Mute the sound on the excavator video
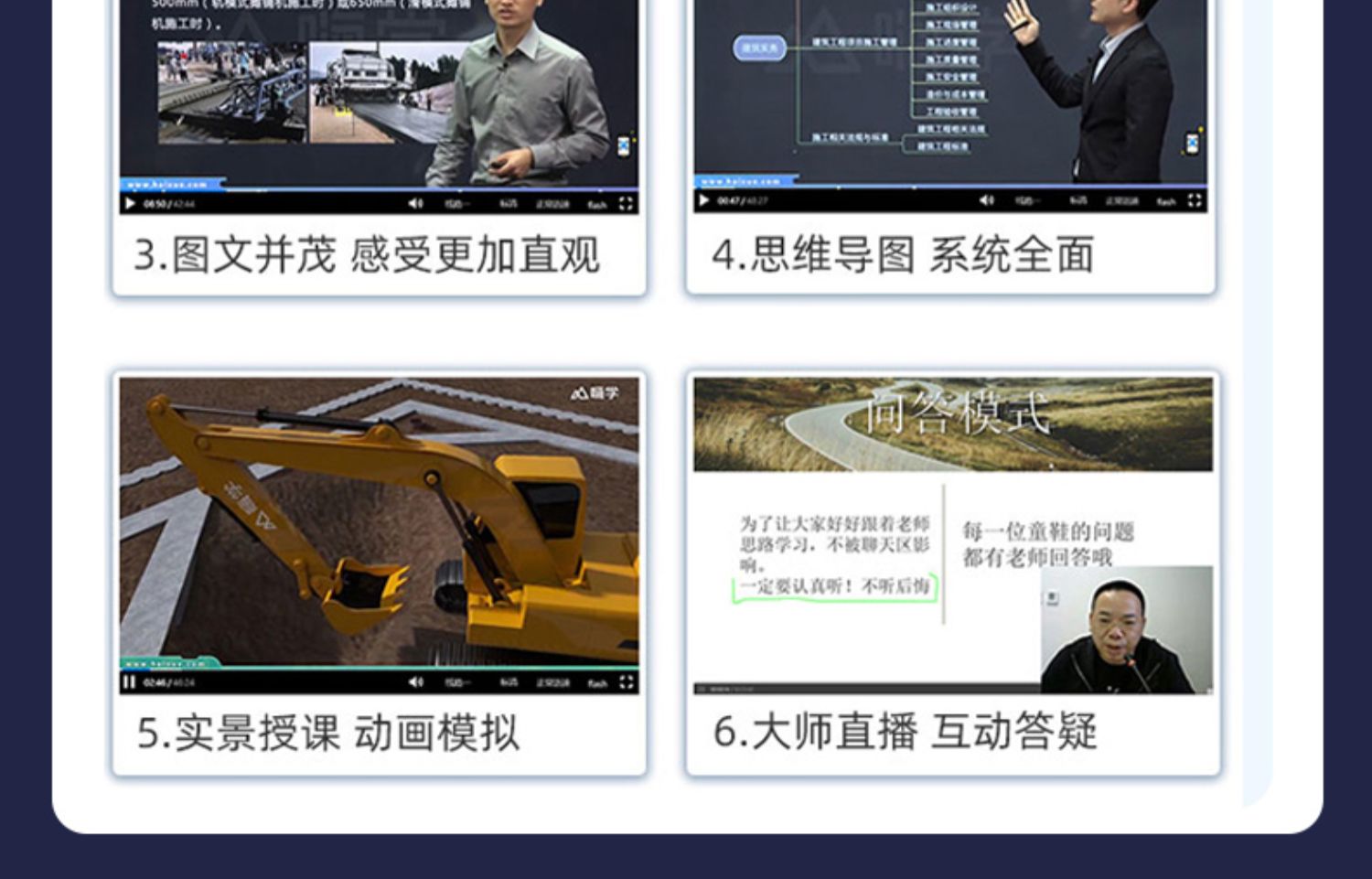Screen dimensions: 1372x879 pos(416,682)
